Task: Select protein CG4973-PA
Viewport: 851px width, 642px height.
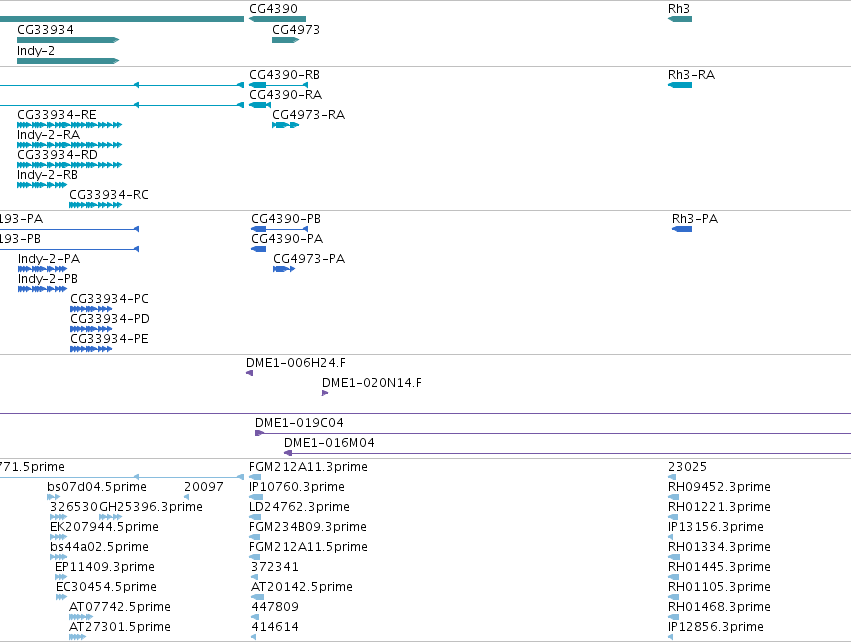Action: coord(284,270)
